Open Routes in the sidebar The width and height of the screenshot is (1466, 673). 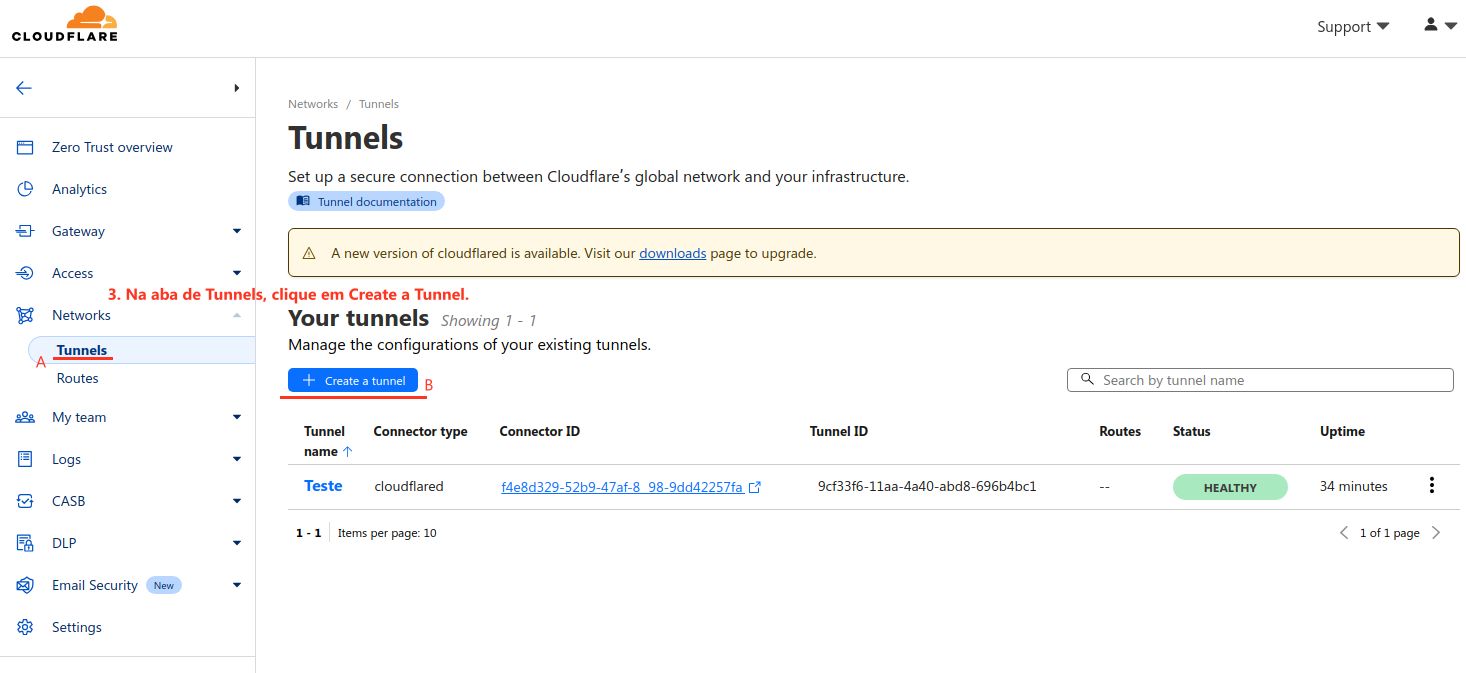(x=77, y=378)
